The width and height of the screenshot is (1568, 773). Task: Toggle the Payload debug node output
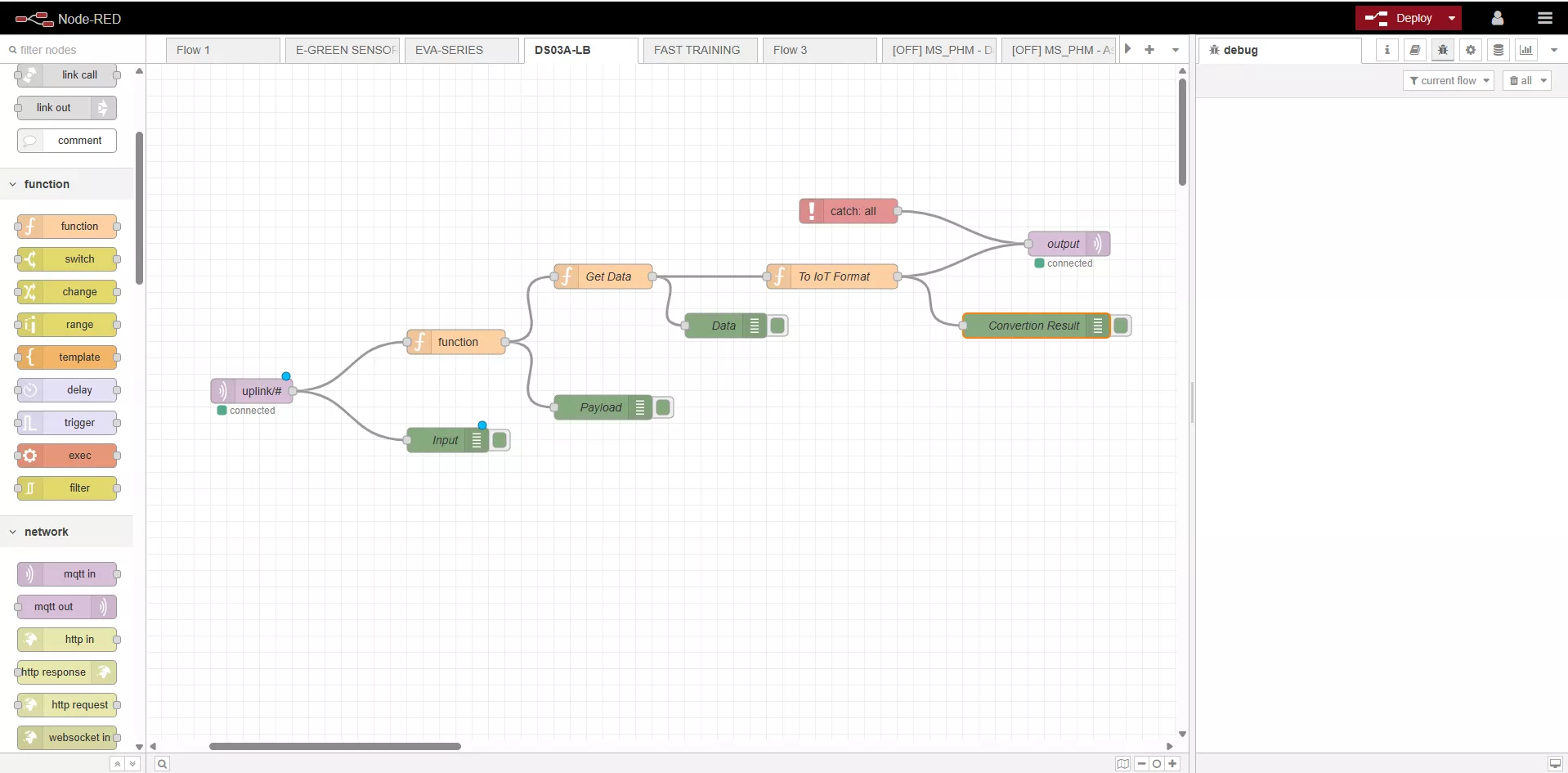(x=663, y=407)
